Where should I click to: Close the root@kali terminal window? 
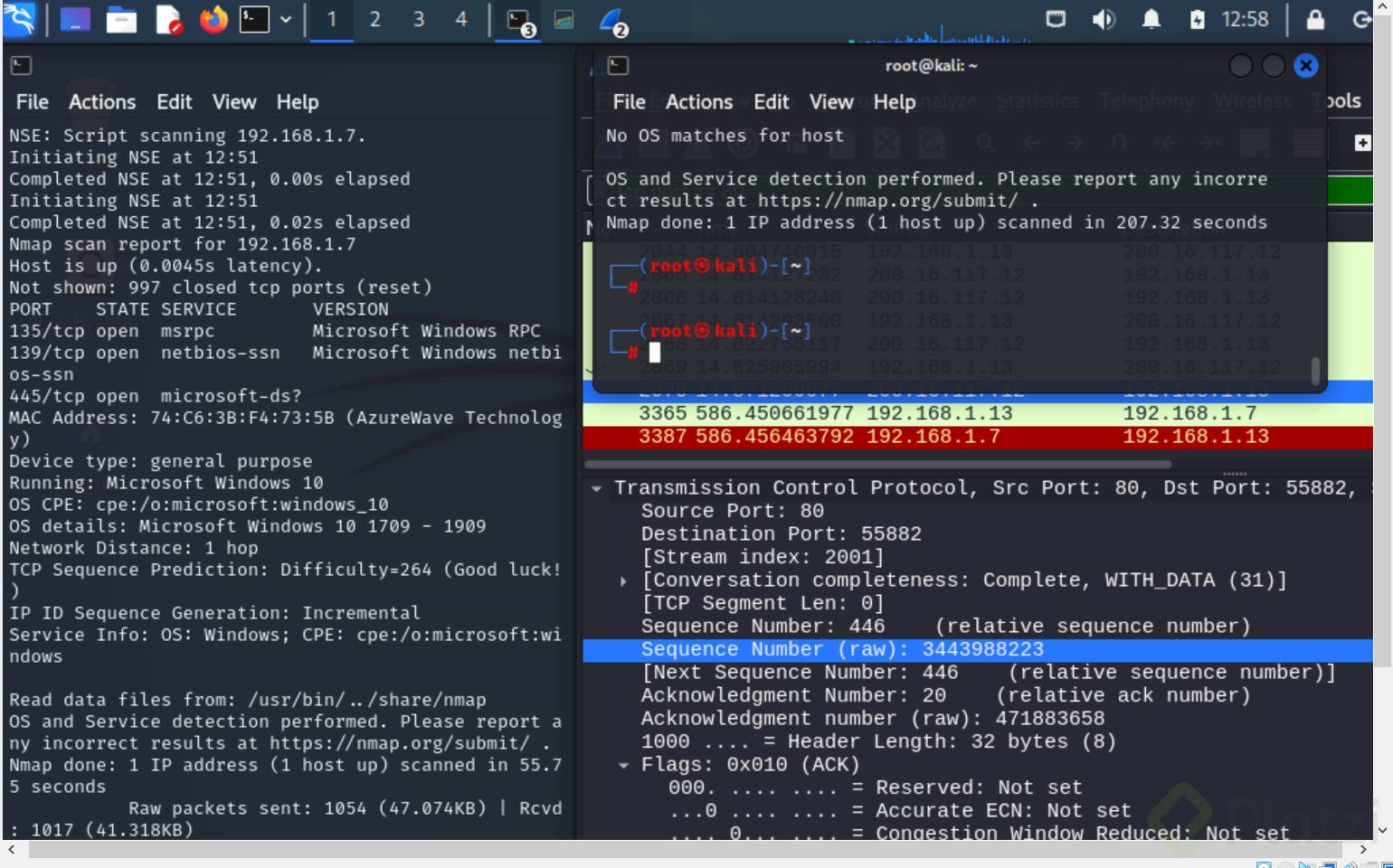1306,65
